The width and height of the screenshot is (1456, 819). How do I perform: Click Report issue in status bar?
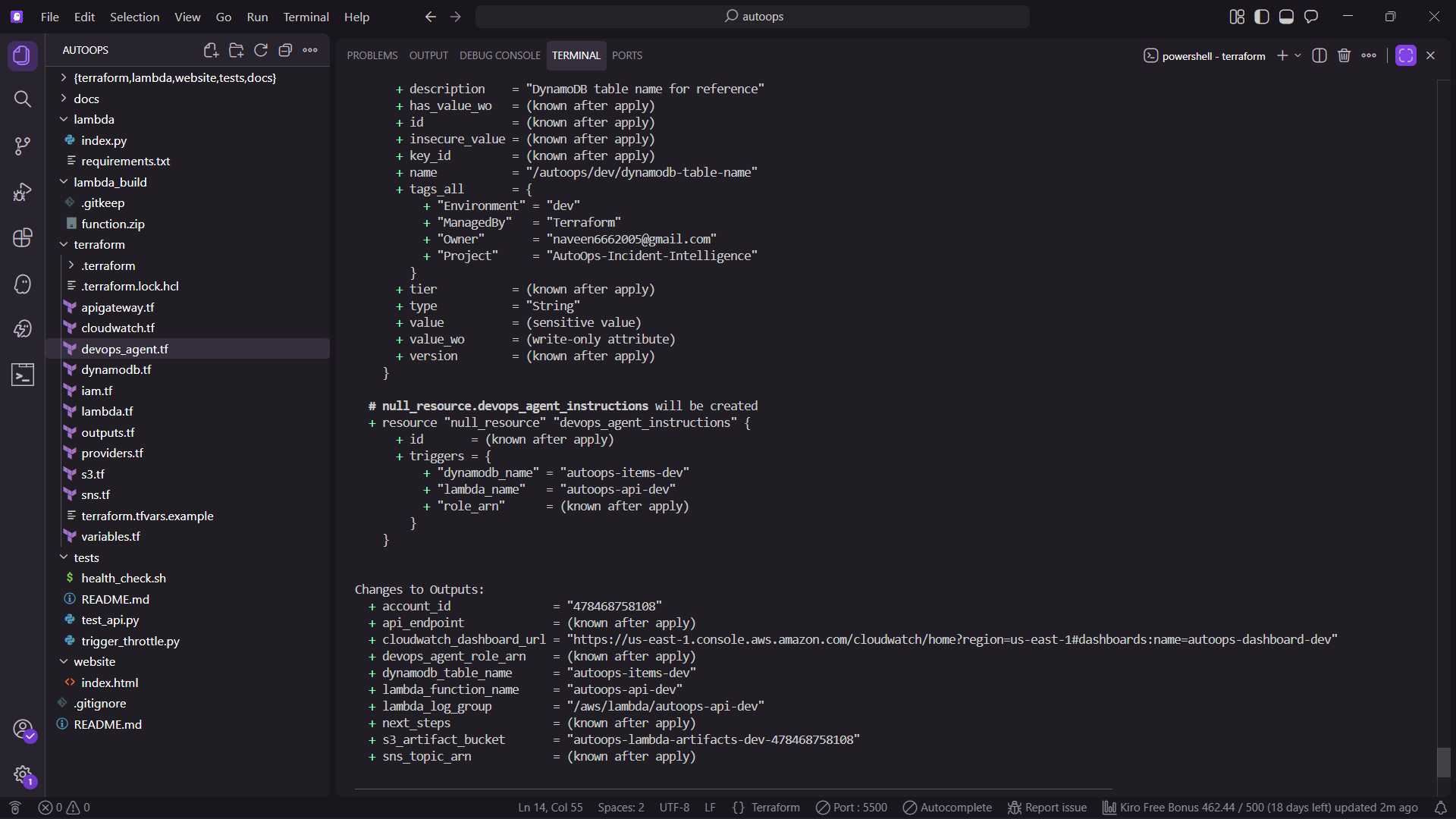(1047, 808)
